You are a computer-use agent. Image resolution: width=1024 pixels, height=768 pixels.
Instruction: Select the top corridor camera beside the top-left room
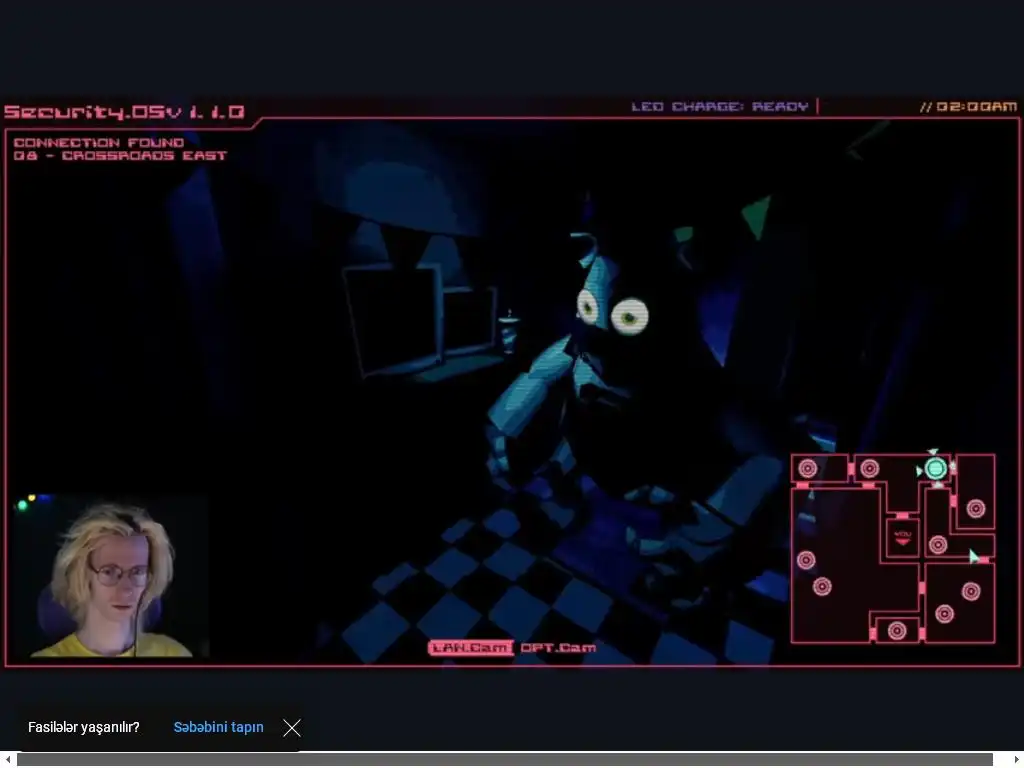coord(869,468)
